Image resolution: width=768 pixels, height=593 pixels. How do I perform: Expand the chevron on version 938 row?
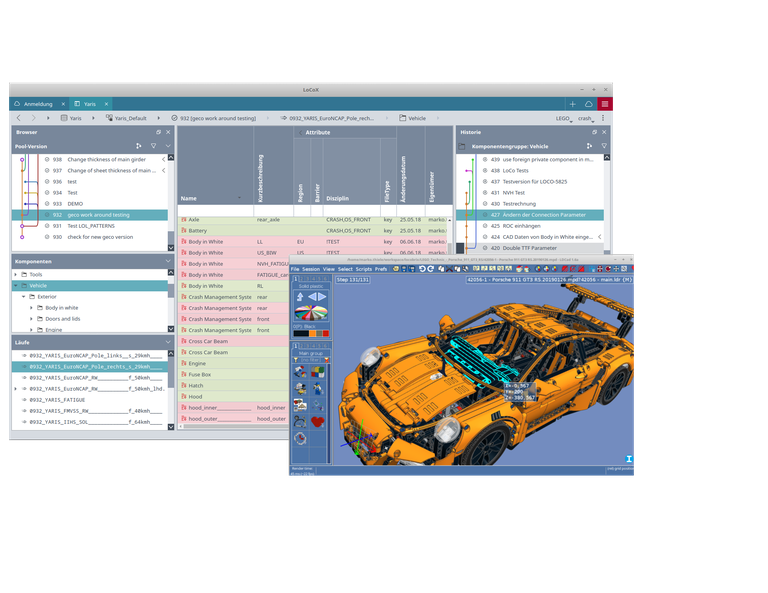coord(164,160)
